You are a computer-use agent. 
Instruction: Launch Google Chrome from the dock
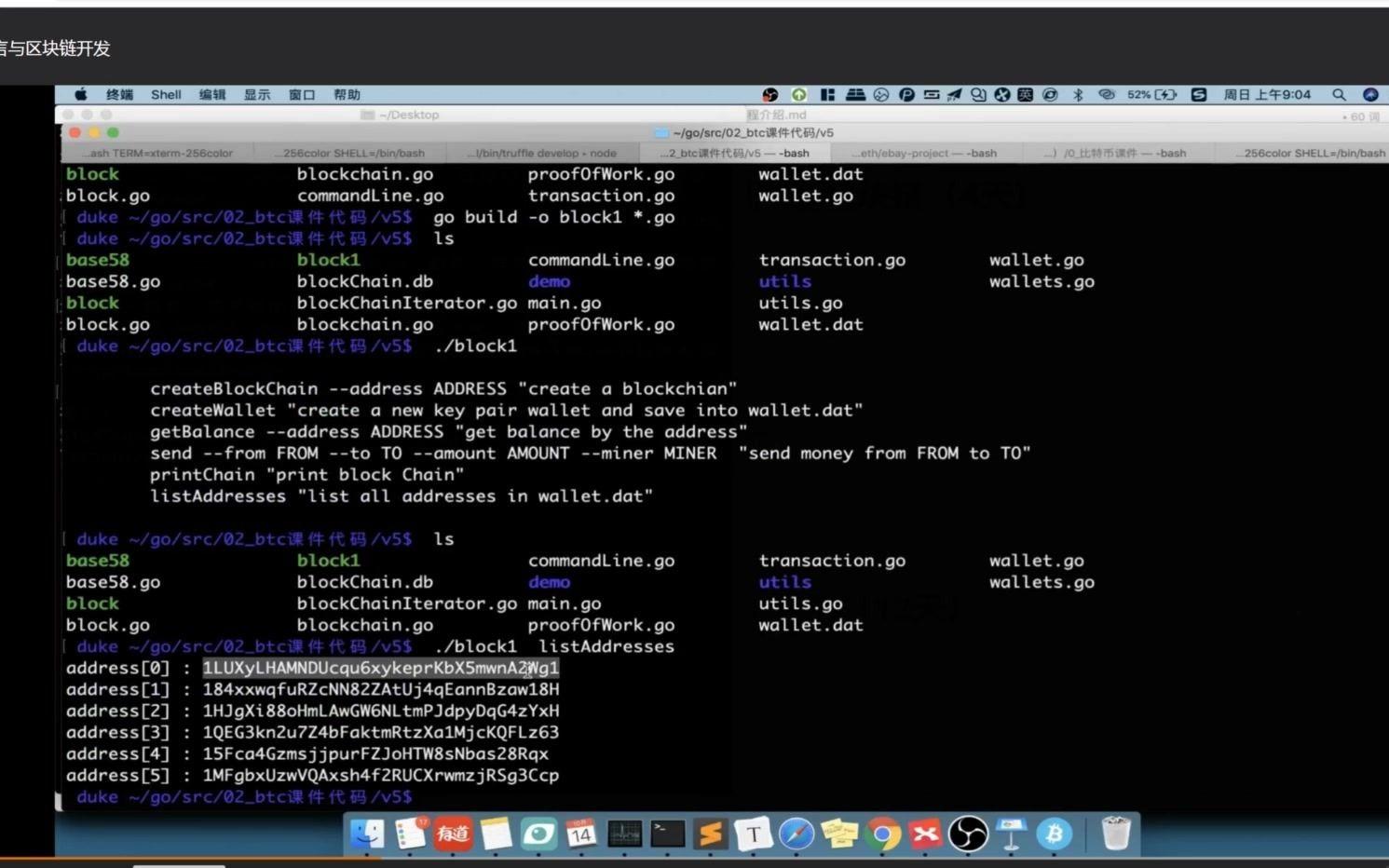click(x=882, y=834)
